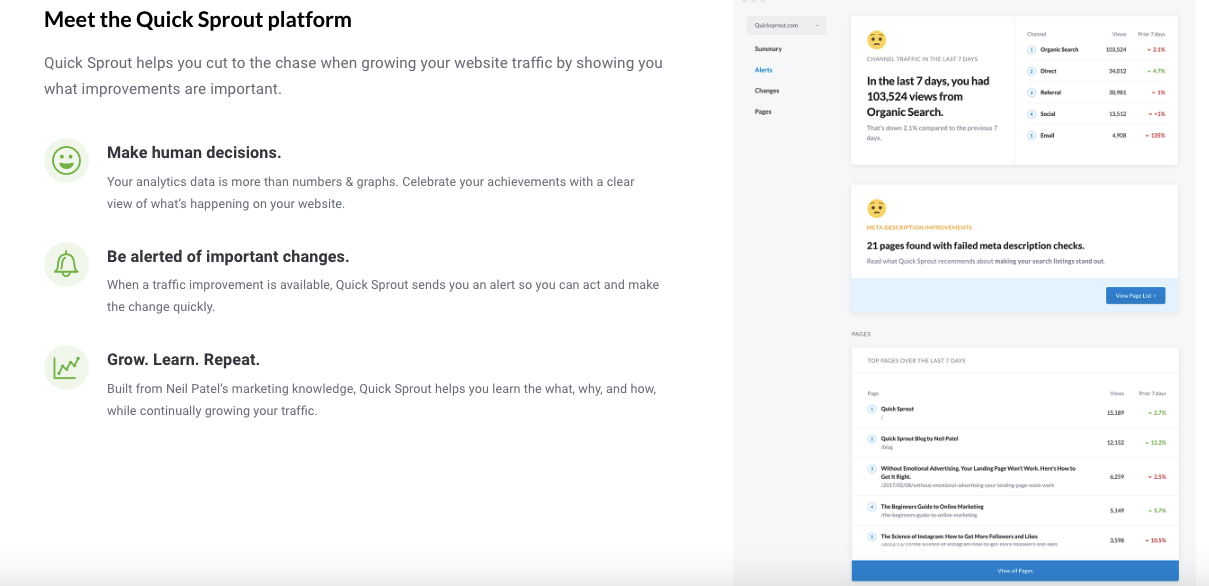Click the Social channel name
This screenshot has width=1209, height=586.
(x=1048, y=114)
